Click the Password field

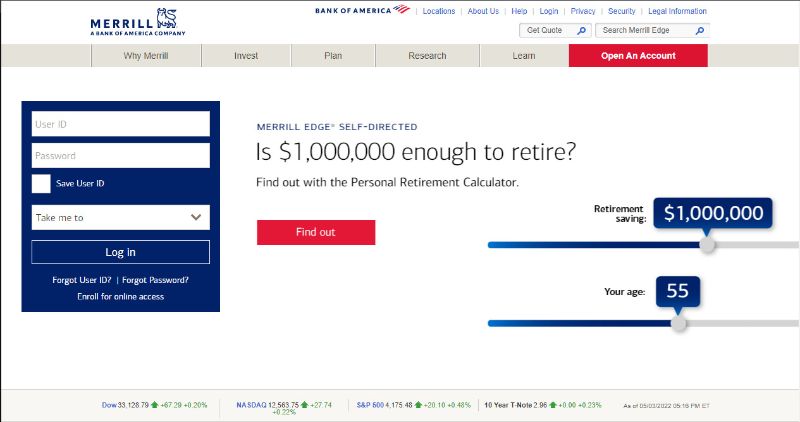click(x=120, y=156)
